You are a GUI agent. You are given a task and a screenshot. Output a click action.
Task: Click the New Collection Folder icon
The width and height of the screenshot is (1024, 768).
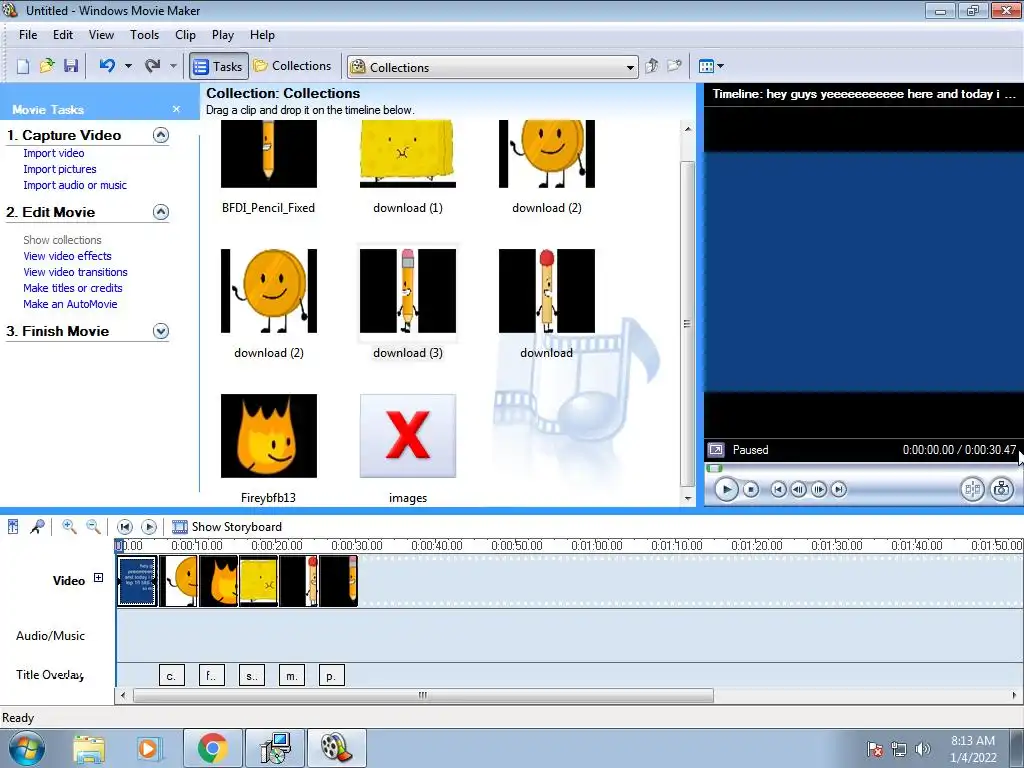[x=674, y=66]
